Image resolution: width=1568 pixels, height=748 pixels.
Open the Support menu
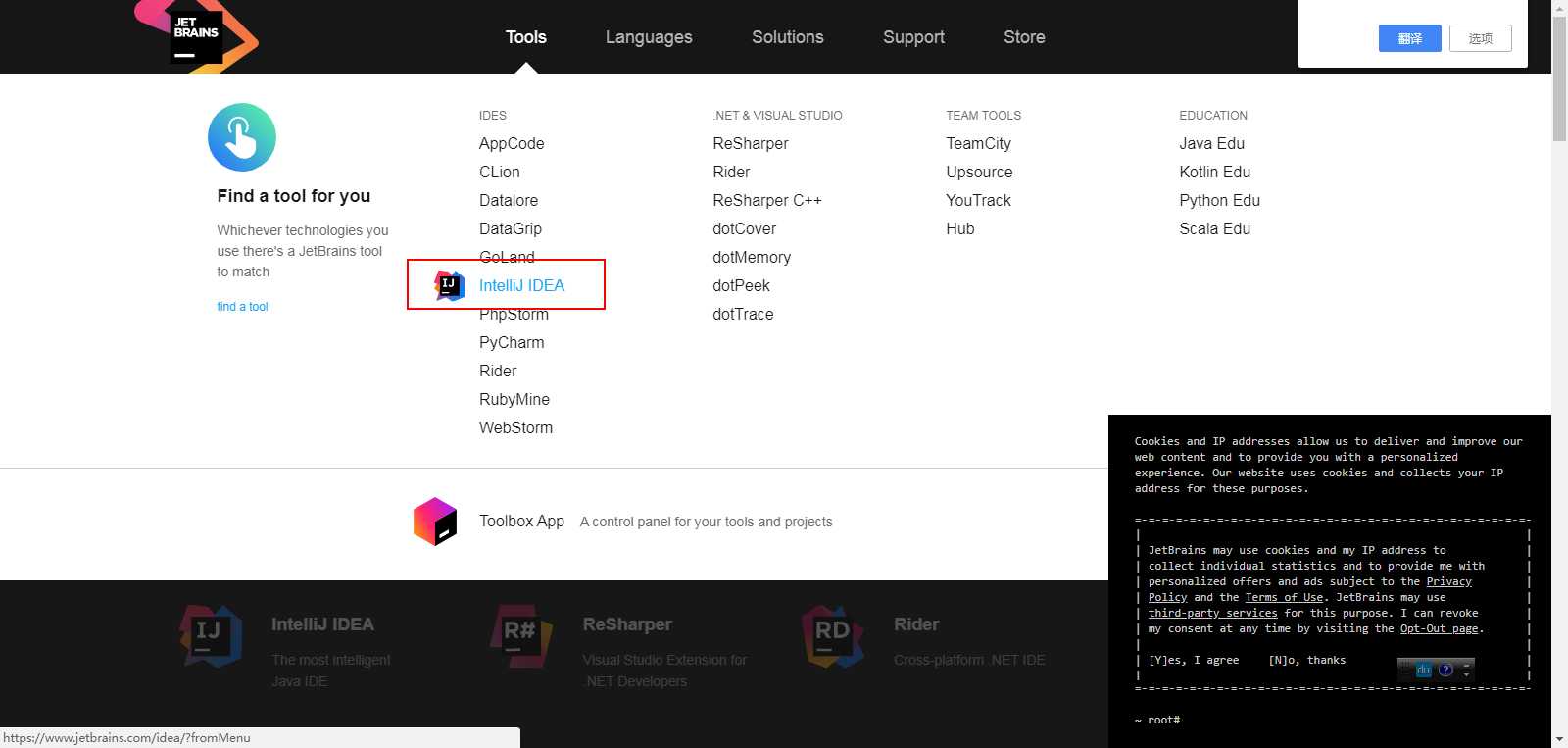pyautogui.click(x=913, y=37)
